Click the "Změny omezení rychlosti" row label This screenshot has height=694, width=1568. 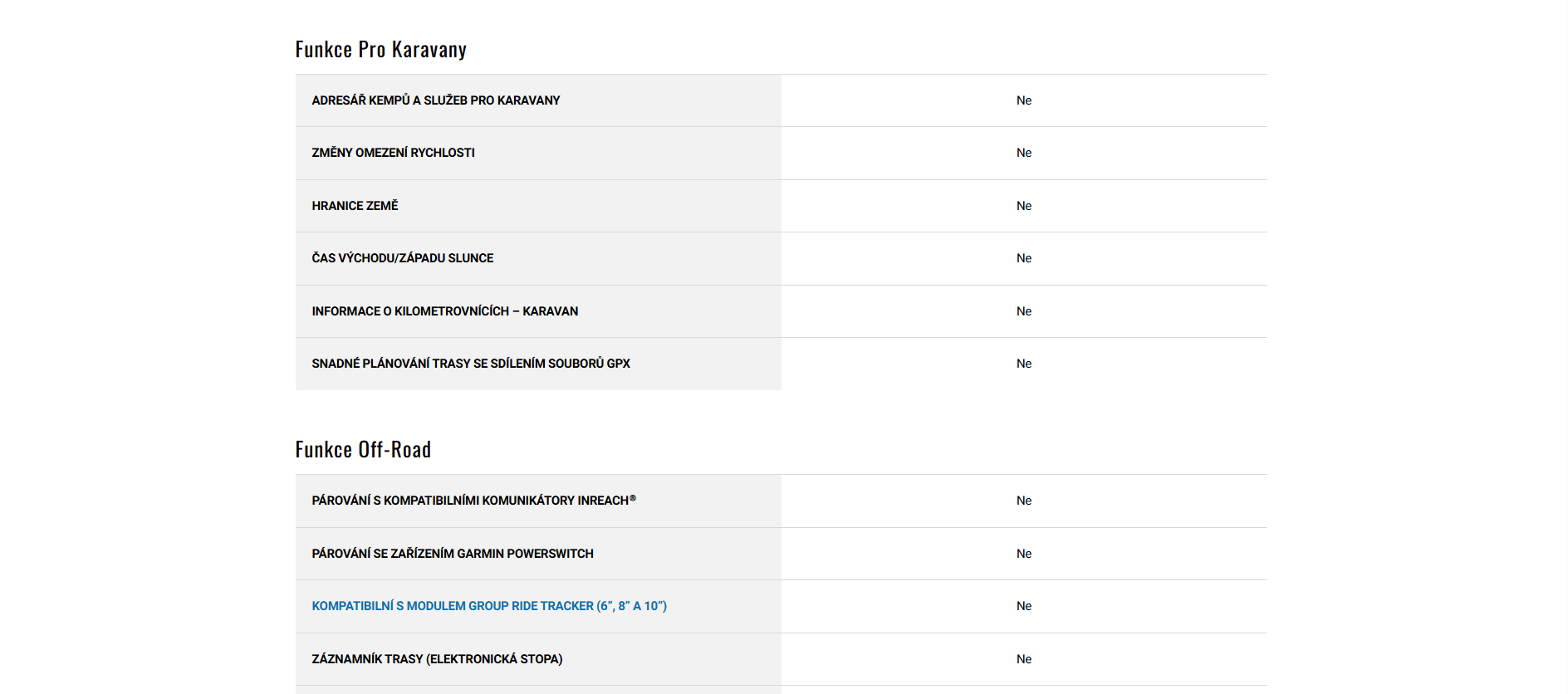coord(393,153)
